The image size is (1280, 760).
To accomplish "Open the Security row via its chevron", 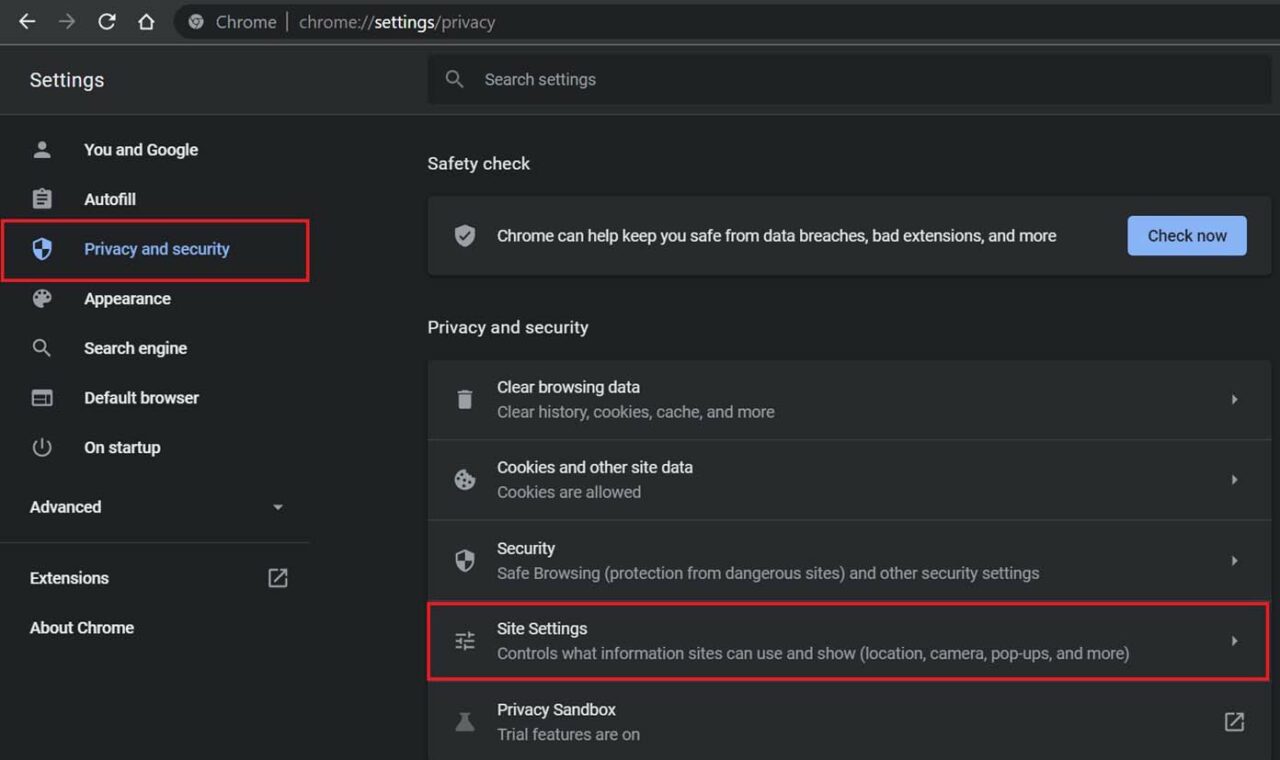I will tap(1236, 560).
